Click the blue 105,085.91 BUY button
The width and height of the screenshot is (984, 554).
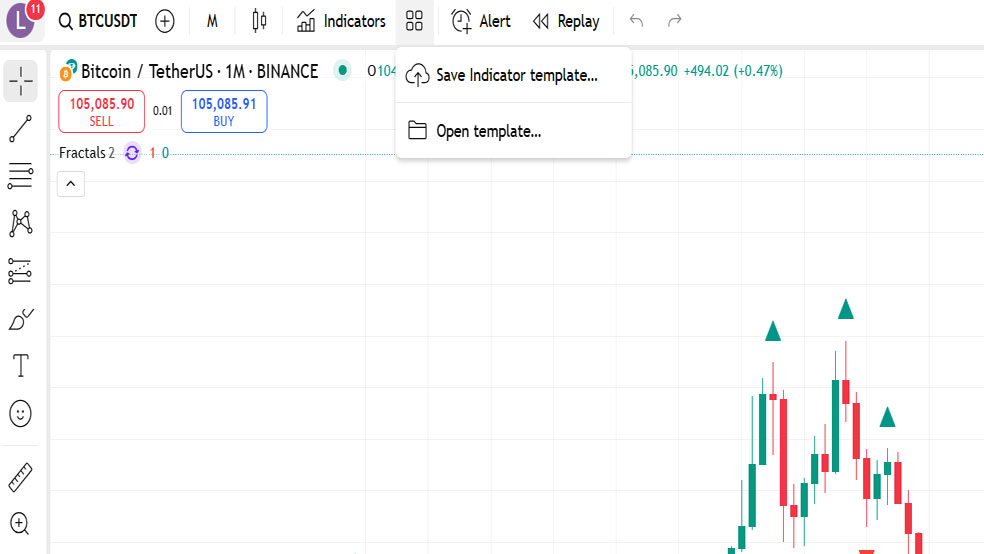224,112
